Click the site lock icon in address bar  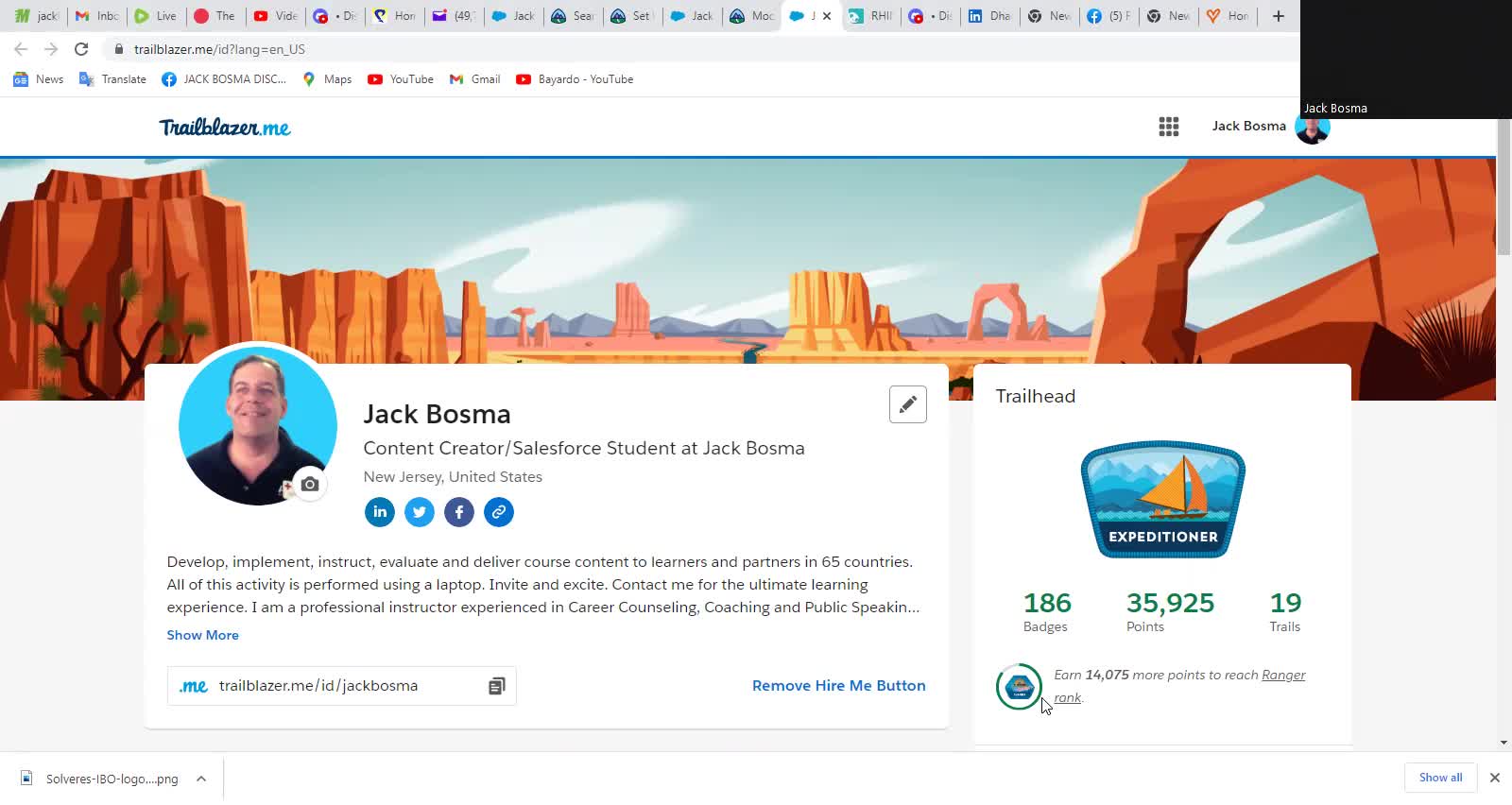pos(118,49)
